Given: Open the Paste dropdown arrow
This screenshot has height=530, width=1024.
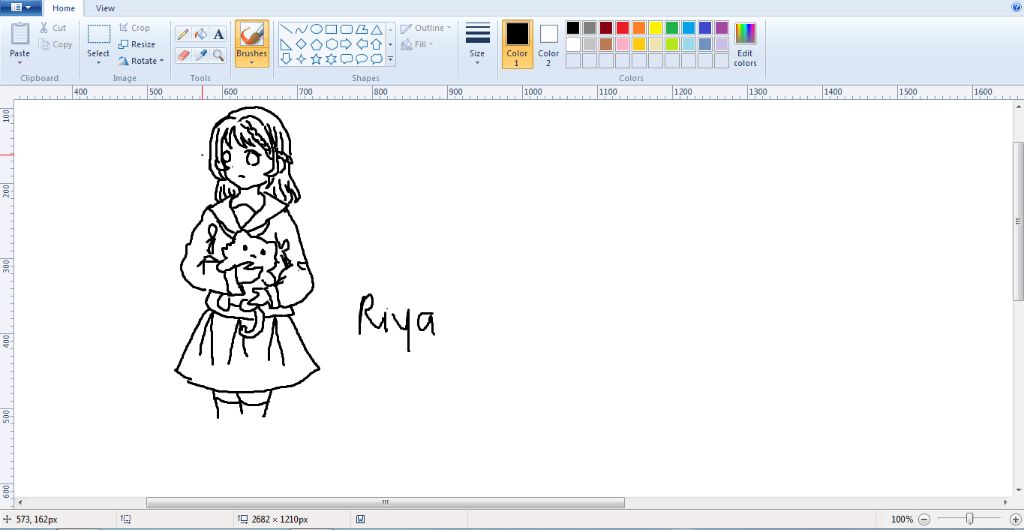Looking at the screenshot, I should tap(20, 63).
